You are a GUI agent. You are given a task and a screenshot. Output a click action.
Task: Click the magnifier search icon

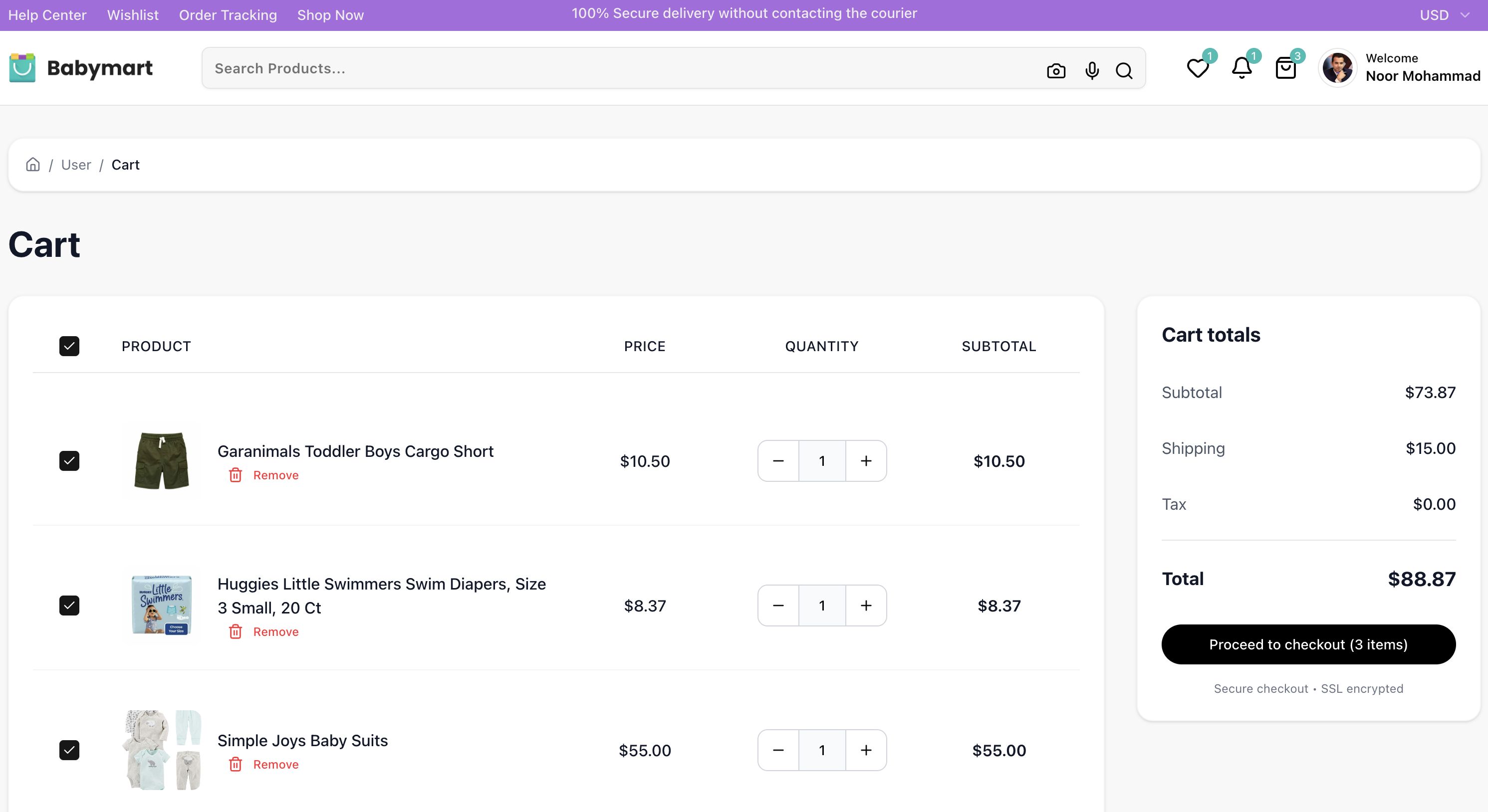coord(1124,70)
